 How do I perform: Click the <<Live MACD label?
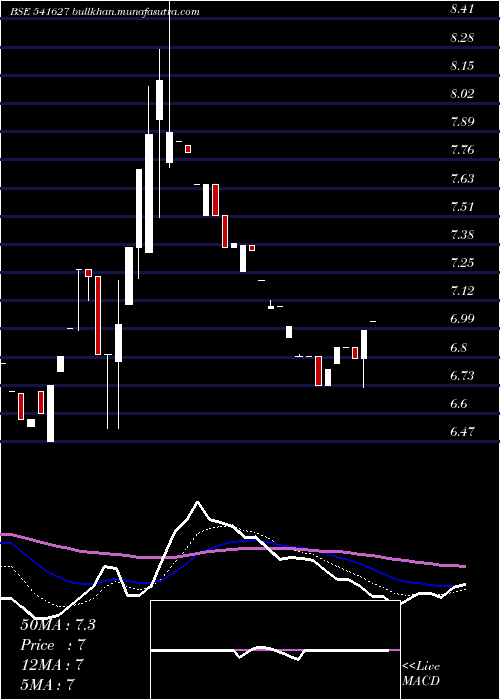pos(421,674)
